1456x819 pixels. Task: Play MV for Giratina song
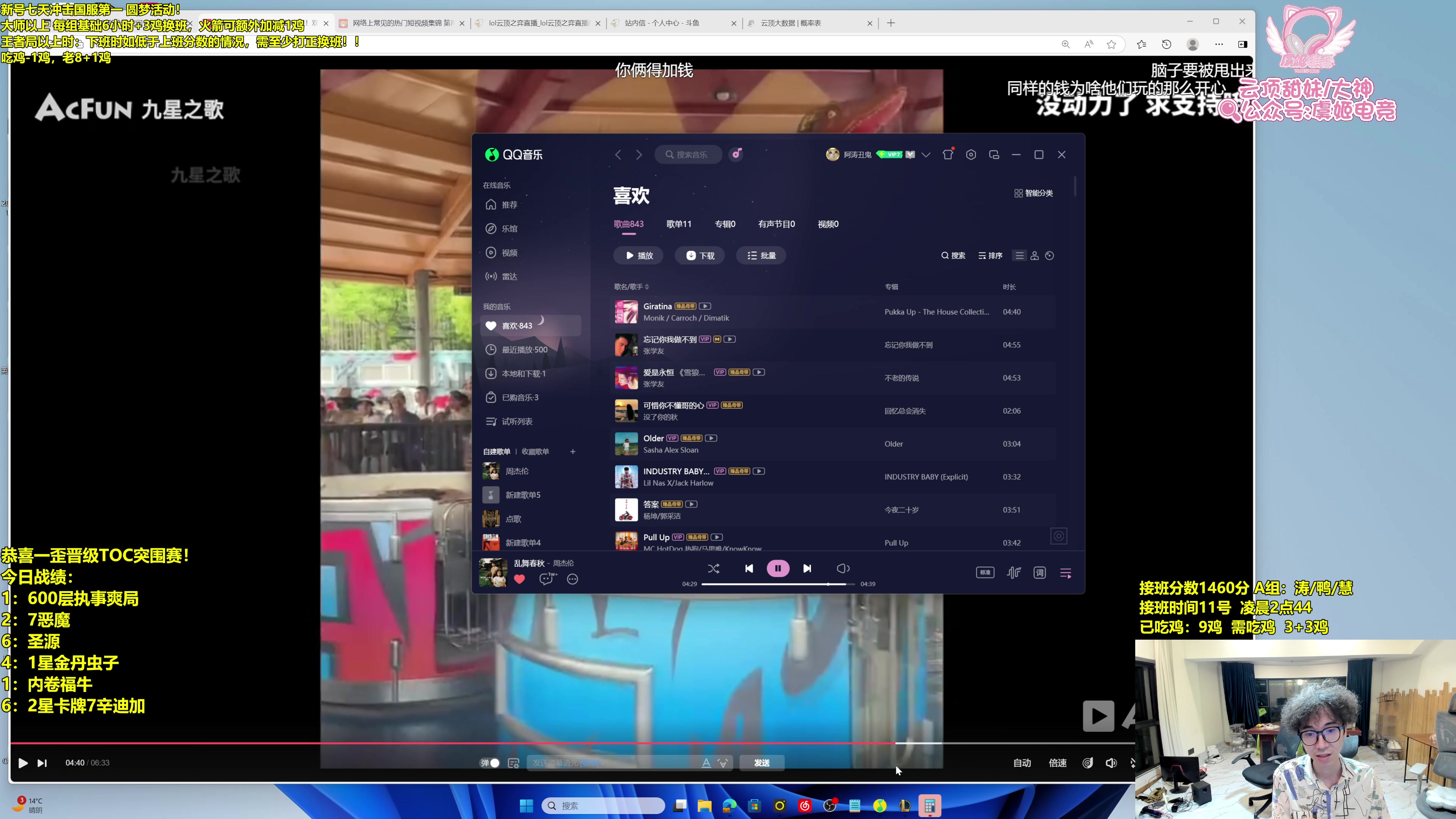[705, 306]
